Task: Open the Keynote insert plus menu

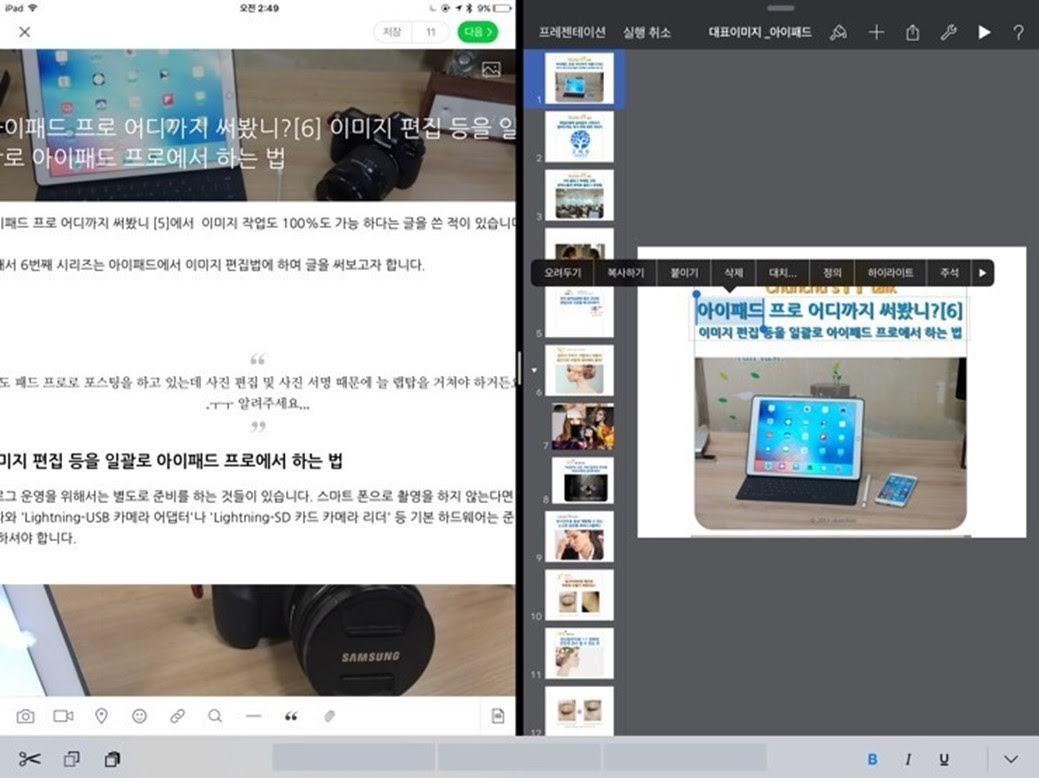Action: click(876, 32)
